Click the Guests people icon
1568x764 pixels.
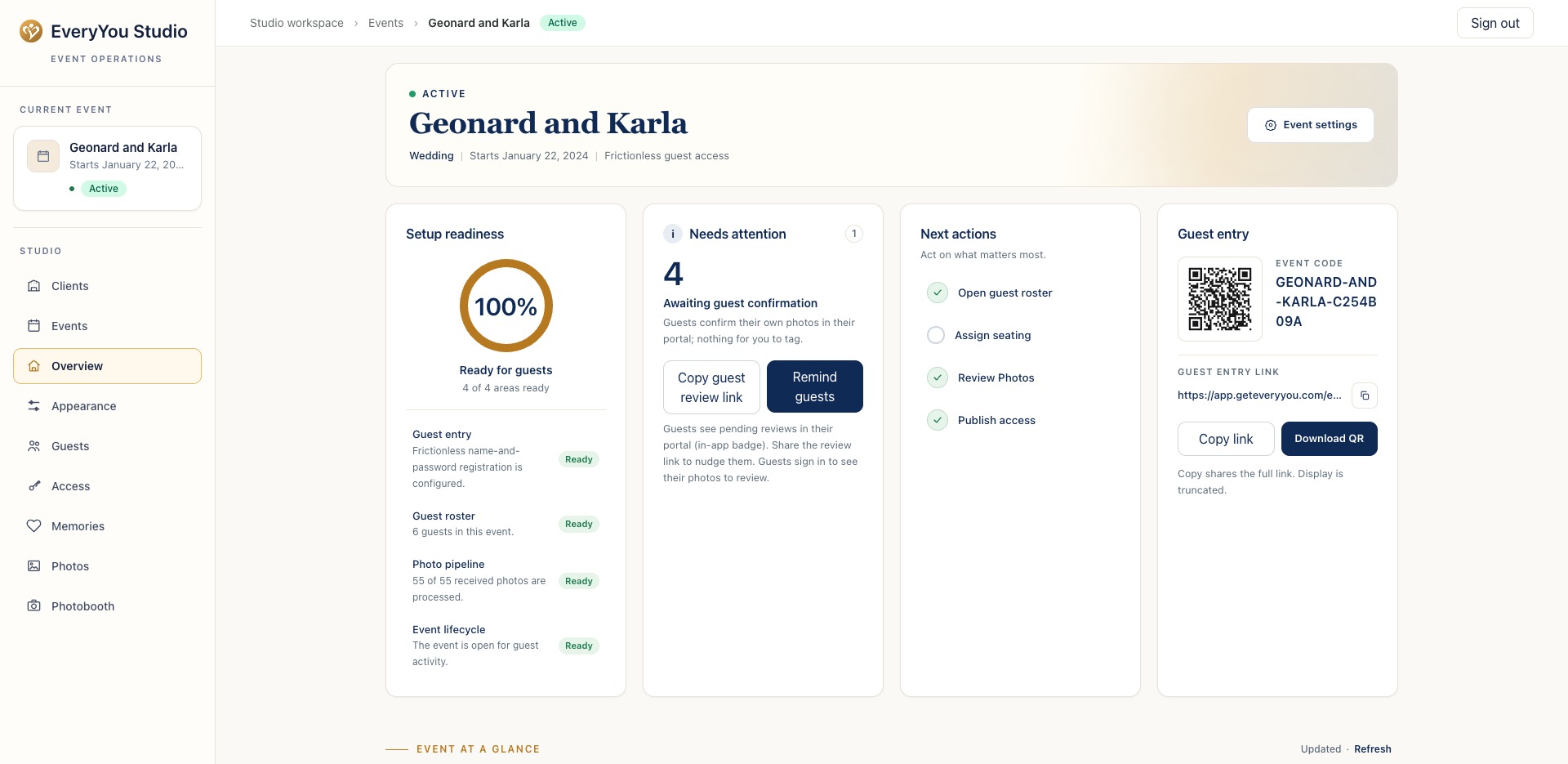[x=33, y=446]
